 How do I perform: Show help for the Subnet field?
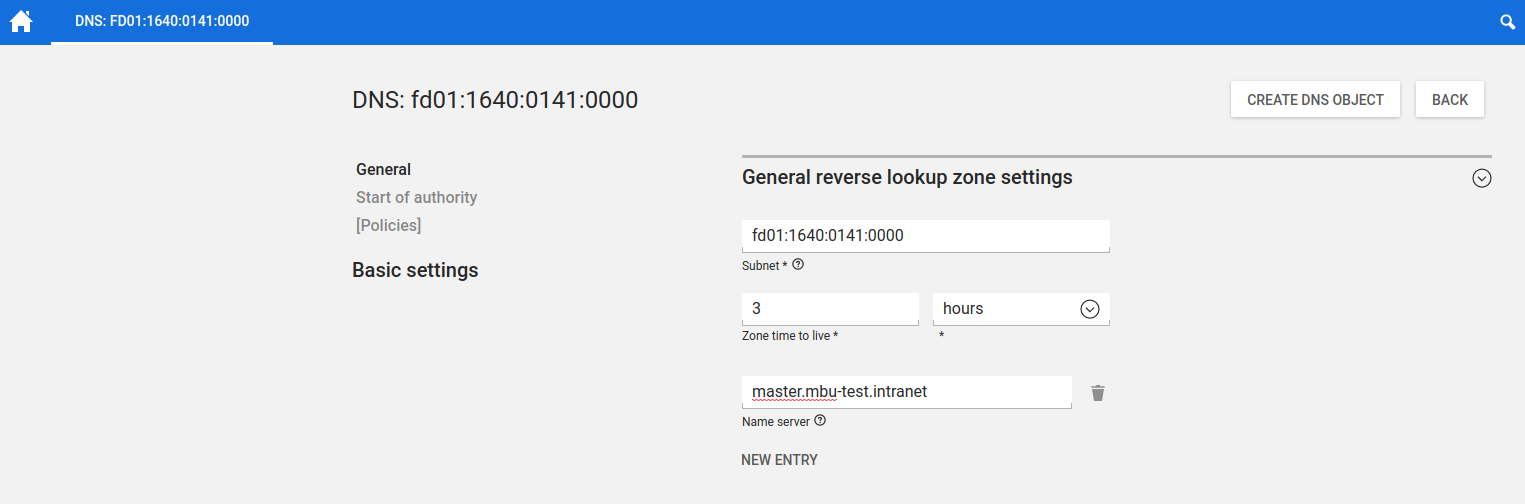point(798,265)
